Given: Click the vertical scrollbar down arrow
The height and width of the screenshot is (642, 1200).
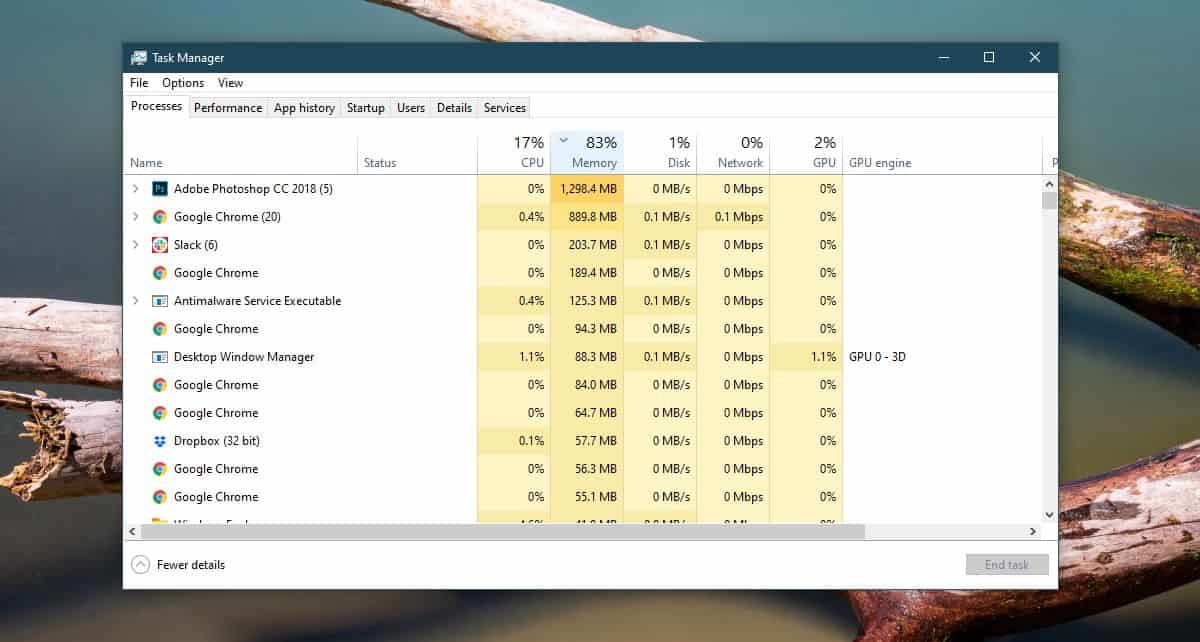Looking at the screenshot, I should pyautogui.click(x=1049, y=514).
